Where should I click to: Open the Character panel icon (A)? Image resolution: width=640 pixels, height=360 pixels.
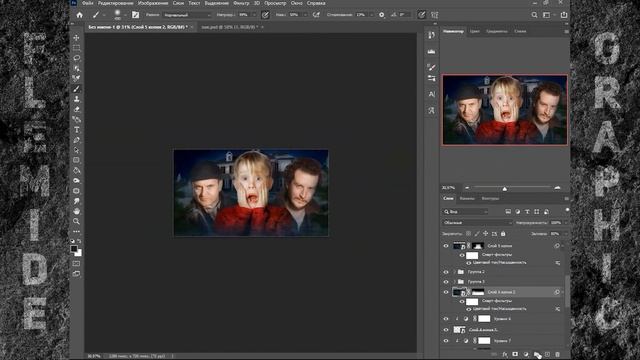[431, 94]
